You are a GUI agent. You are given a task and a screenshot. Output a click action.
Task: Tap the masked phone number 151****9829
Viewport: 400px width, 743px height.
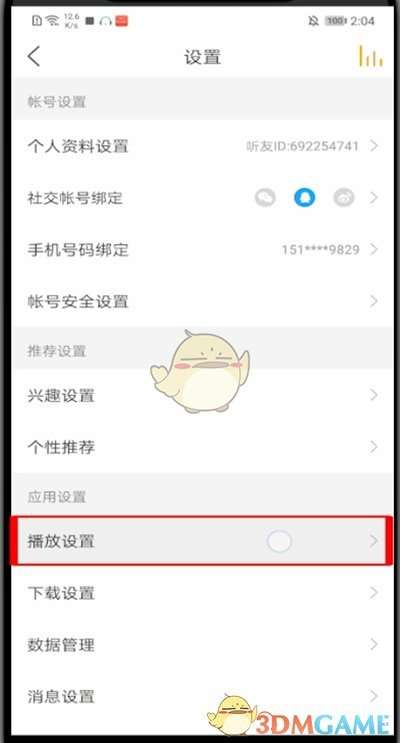(x=320, y=249)
